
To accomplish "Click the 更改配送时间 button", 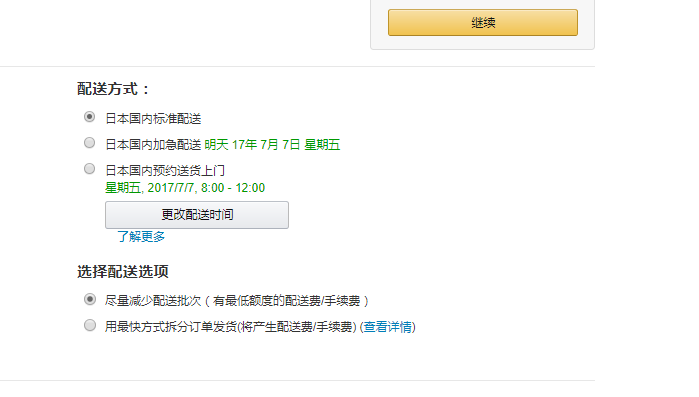I will (x=197, y=215).
